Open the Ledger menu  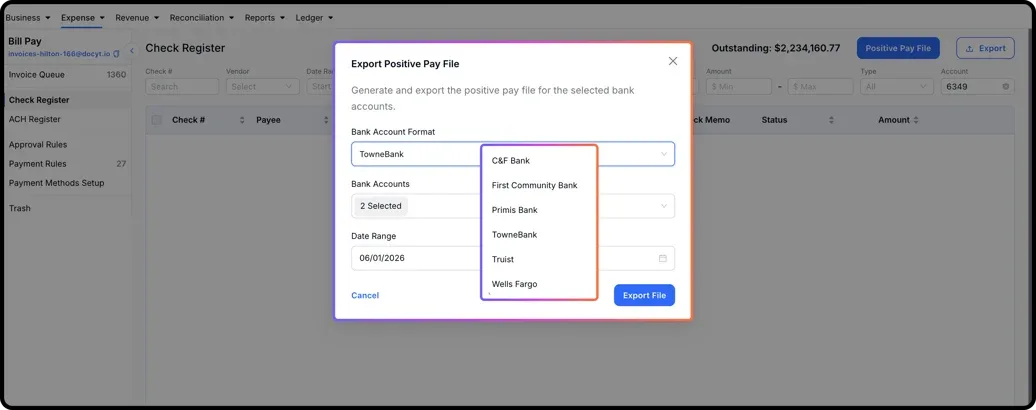point(314,18)
